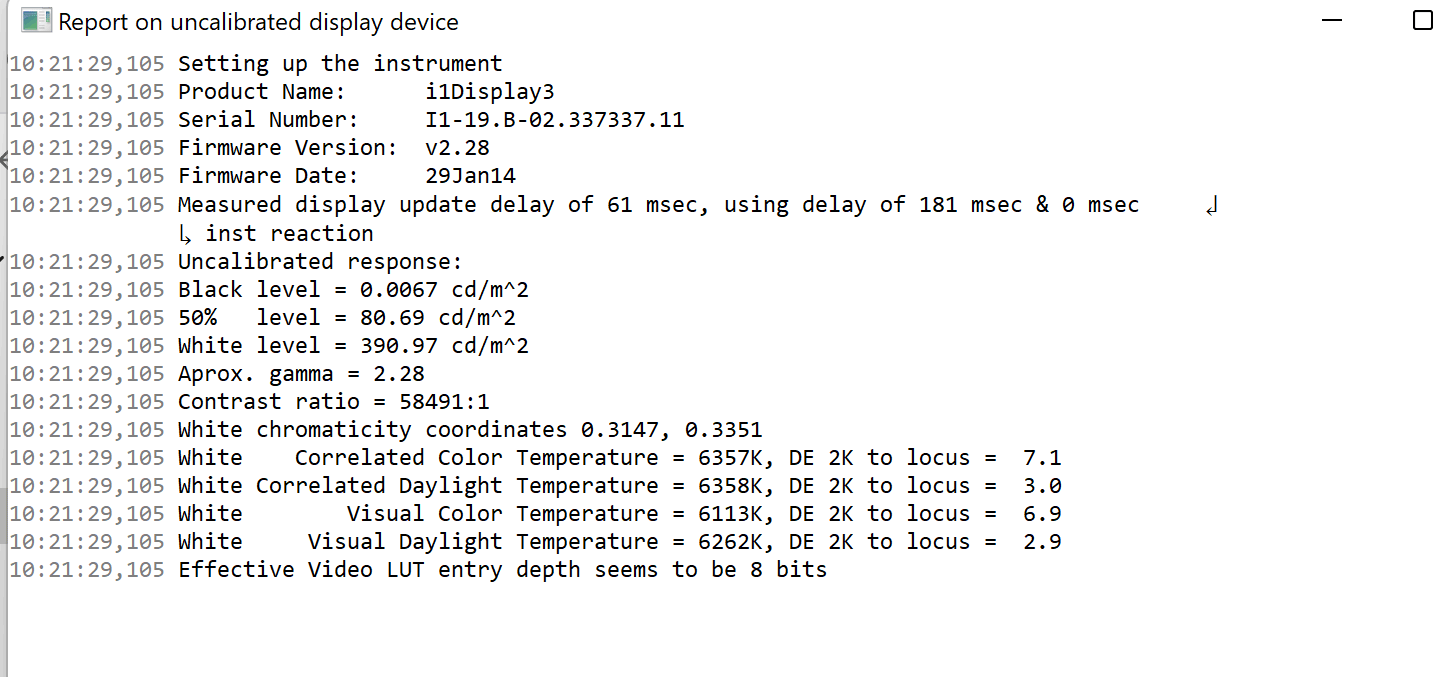Click the "Report on uncalibrated display device" title

pos(259,21)
